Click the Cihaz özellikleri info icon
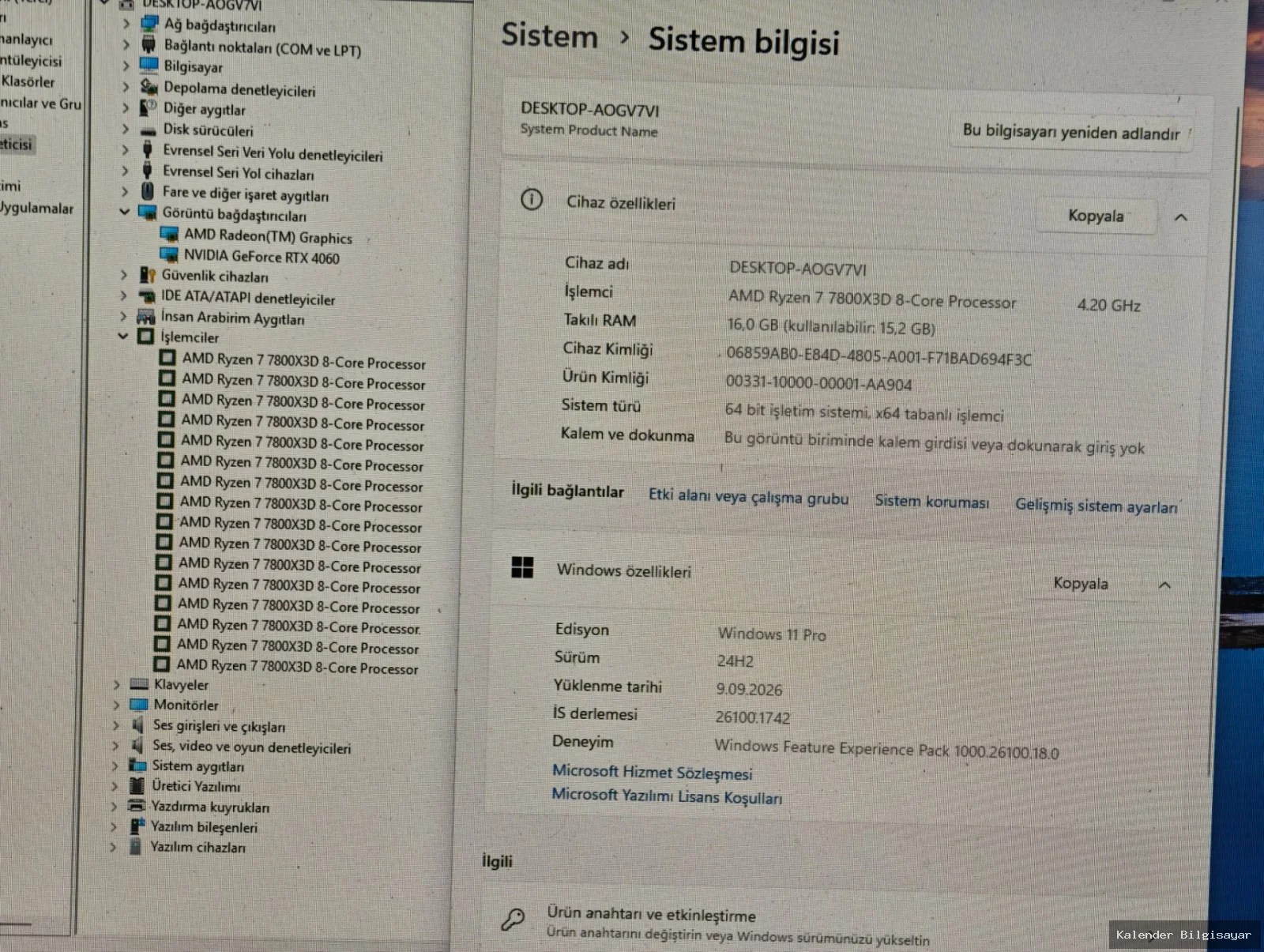Viewport: 1264px width, 952px height. [532, 199]
